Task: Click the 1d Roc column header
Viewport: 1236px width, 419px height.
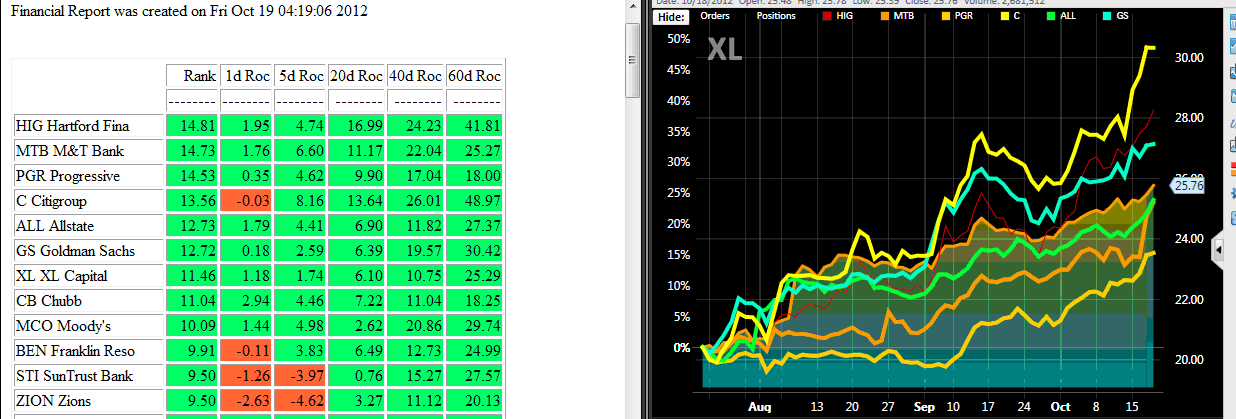Action: [246, 75]
